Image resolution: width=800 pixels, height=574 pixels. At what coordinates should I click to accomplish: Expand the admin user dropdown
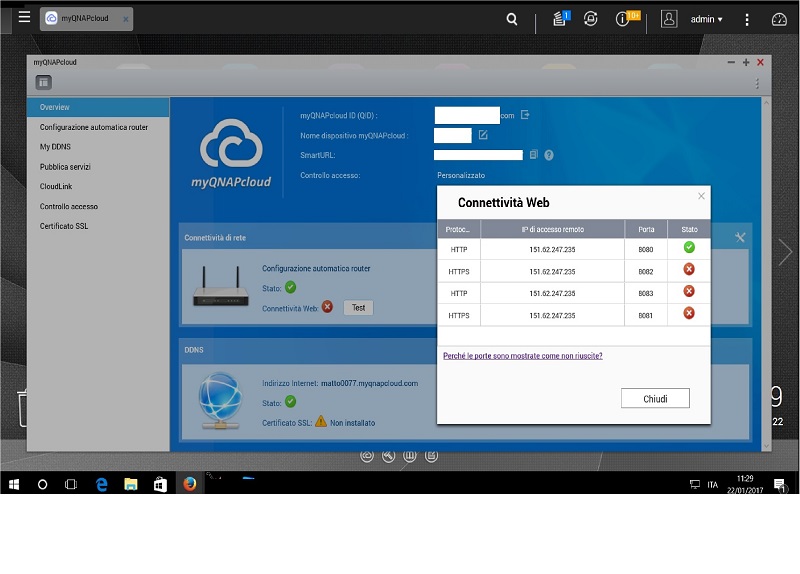coord(707,19)
